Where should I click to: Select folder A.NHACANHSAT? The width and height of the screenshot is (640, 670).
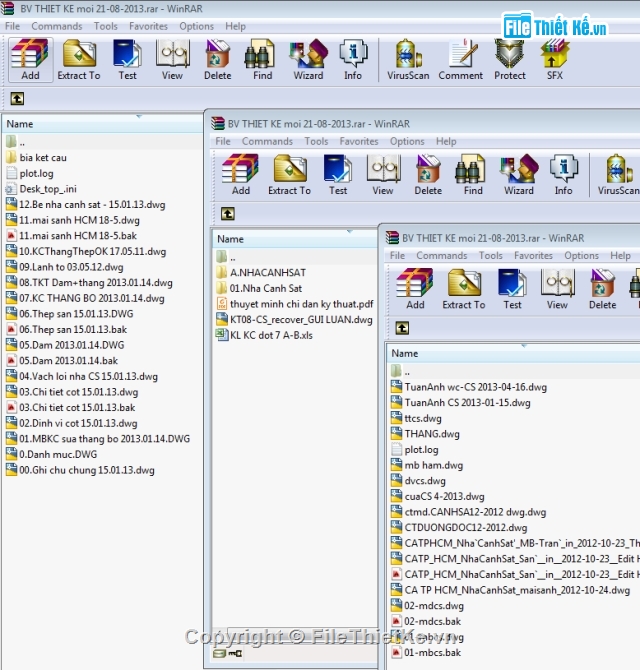point(267,273)
